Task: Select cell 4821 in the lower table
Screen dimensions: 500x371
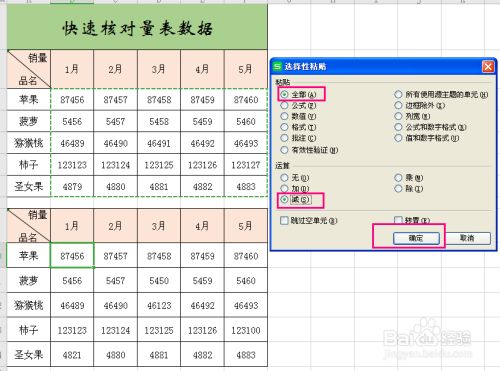Action: pos(72,355)
